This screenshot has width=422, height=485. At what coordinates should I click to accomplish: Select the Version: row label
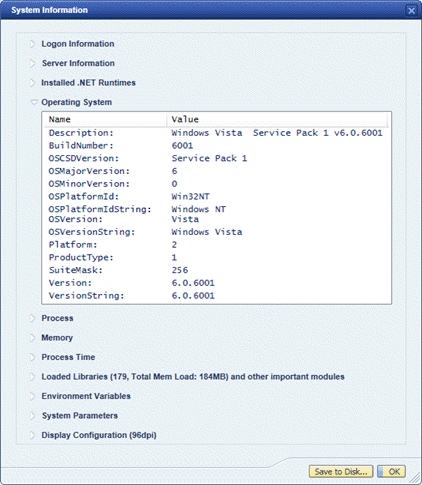coord(70,283)
